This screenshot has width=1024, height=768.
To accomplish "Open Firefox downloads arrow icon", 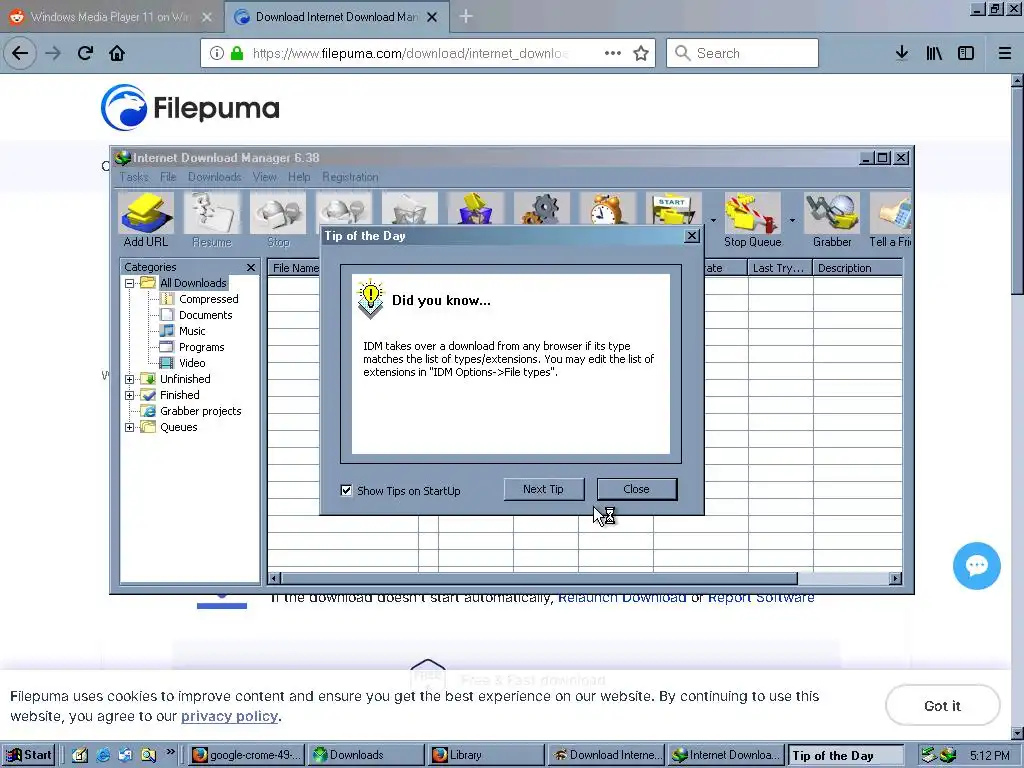I will (901, 53).
